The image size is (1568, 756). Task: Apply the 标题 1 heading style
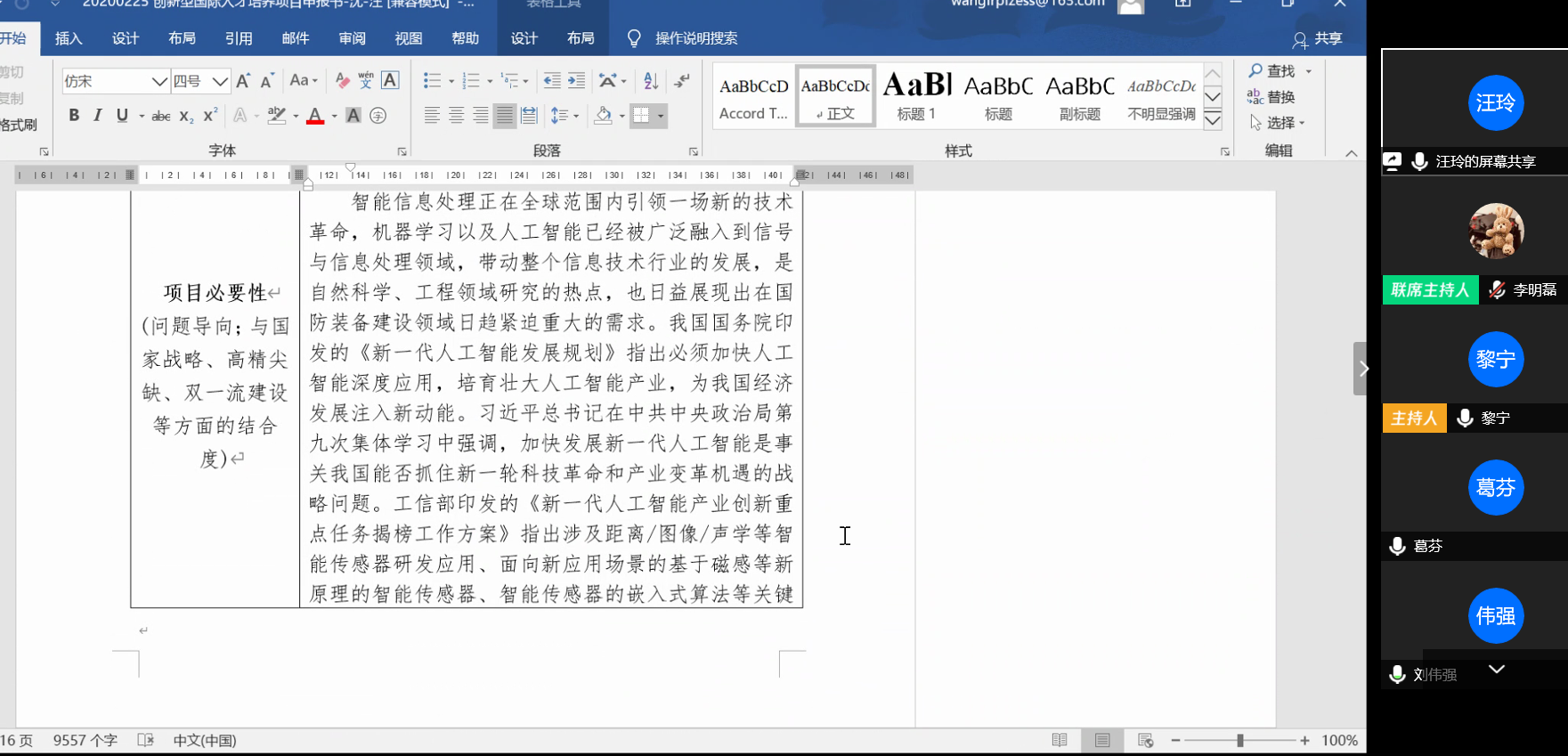click(916, 96)
